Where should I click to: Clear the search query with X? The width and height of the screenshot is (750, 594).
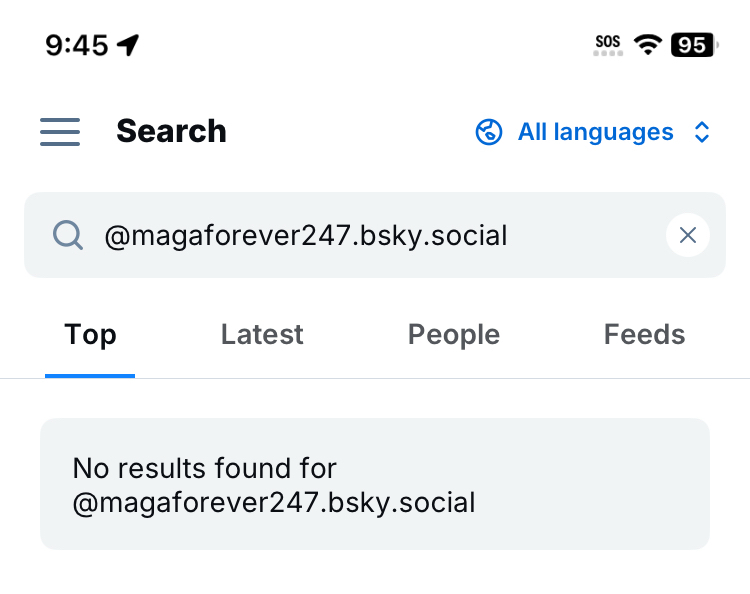tap(688, 235)
